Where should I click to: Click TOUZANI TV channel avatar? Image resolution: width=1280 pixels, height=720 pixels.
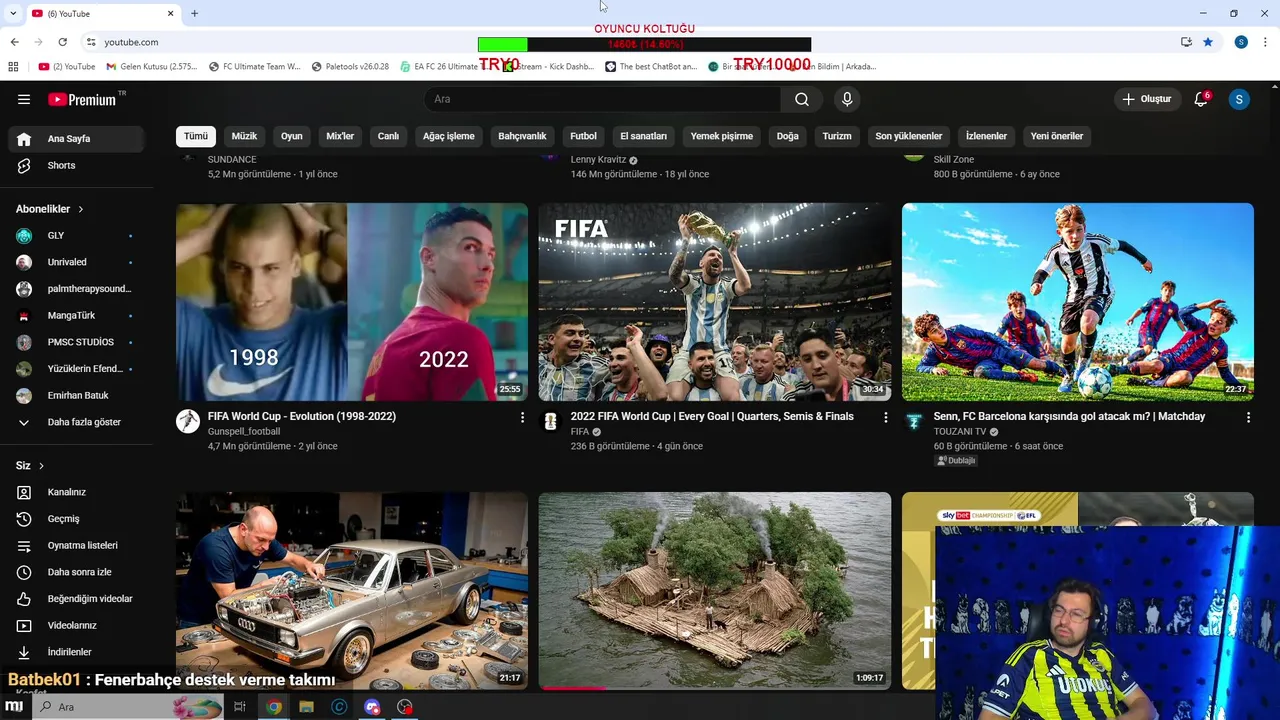pyautogui.click(x=914, y=421)
